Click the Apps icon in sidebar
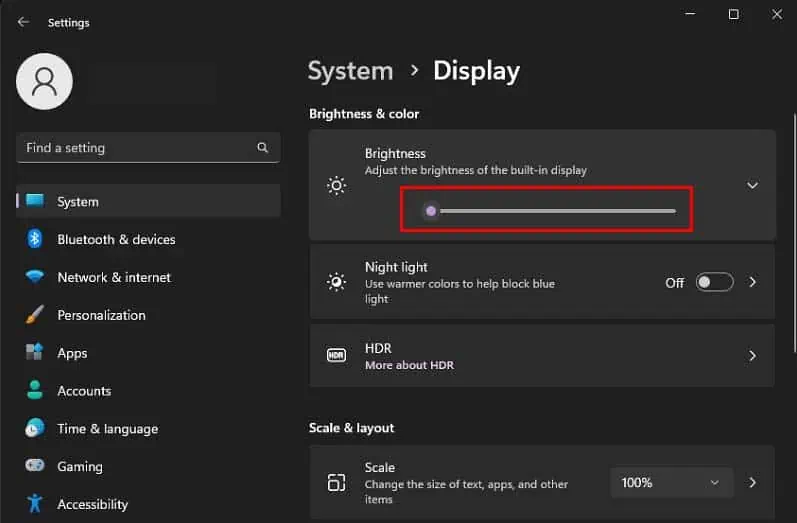 (35, 353)
